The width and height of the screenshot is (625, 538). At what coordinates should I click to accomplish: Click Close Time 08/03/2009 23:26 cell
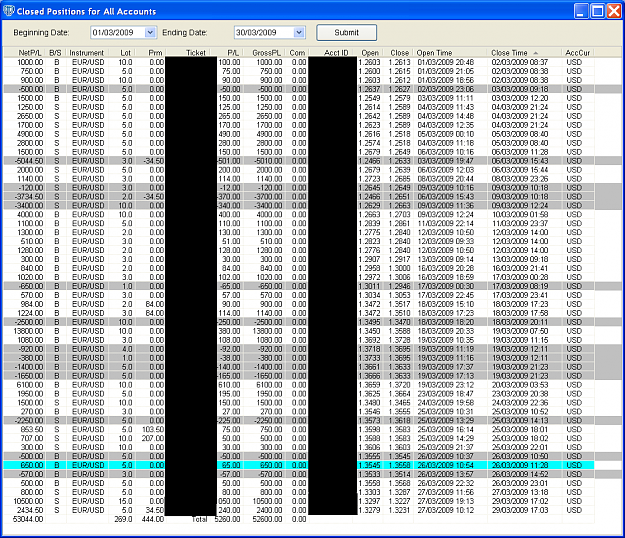point(520,179)
